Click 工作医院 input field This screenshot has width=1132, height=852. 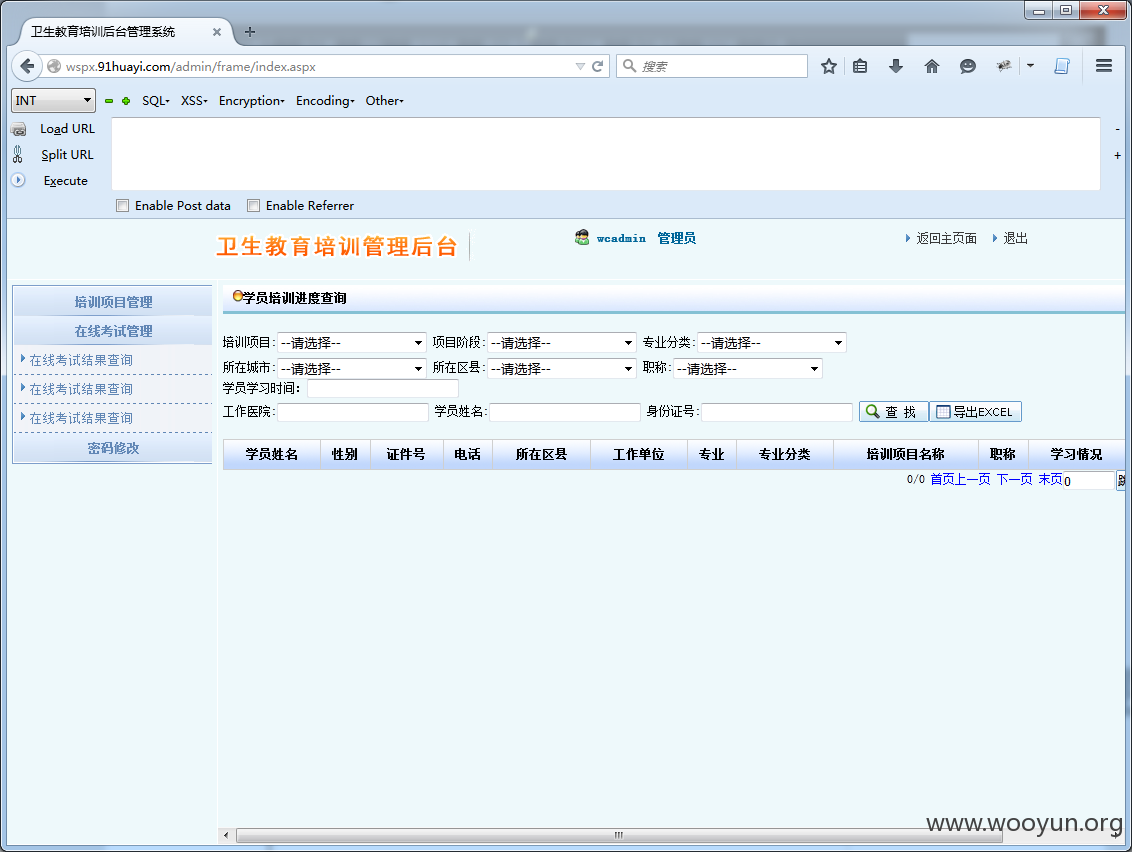(353, 412)
